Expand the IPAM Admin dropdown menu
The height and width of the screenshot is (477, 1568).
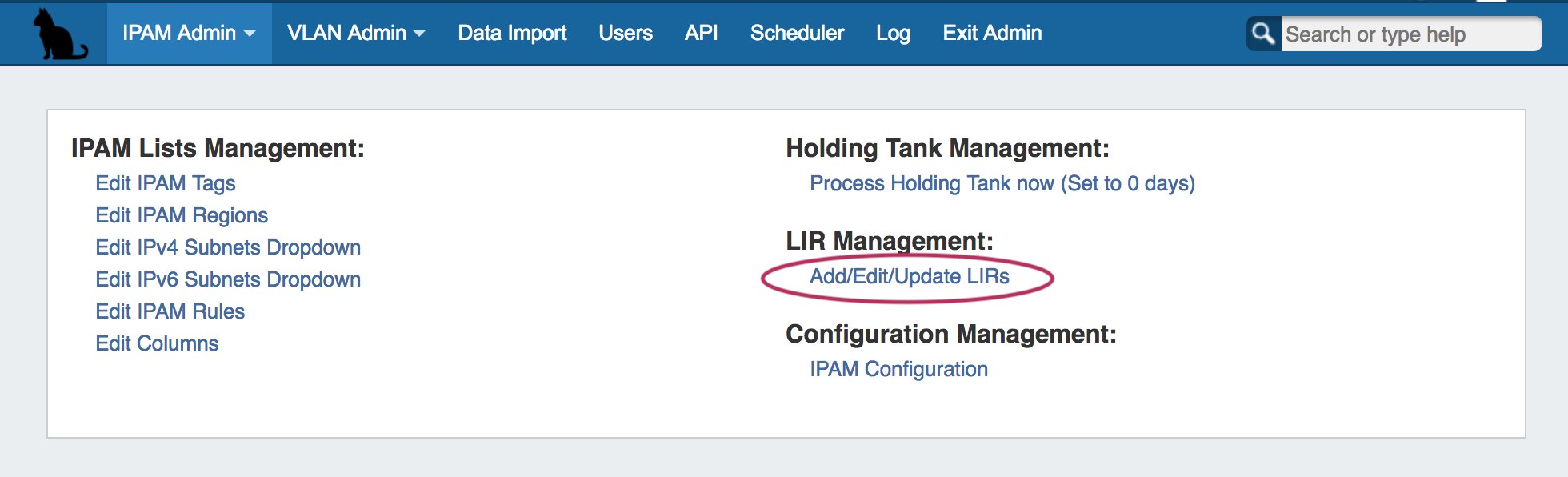pyautogui.click(x=189, y=33)
